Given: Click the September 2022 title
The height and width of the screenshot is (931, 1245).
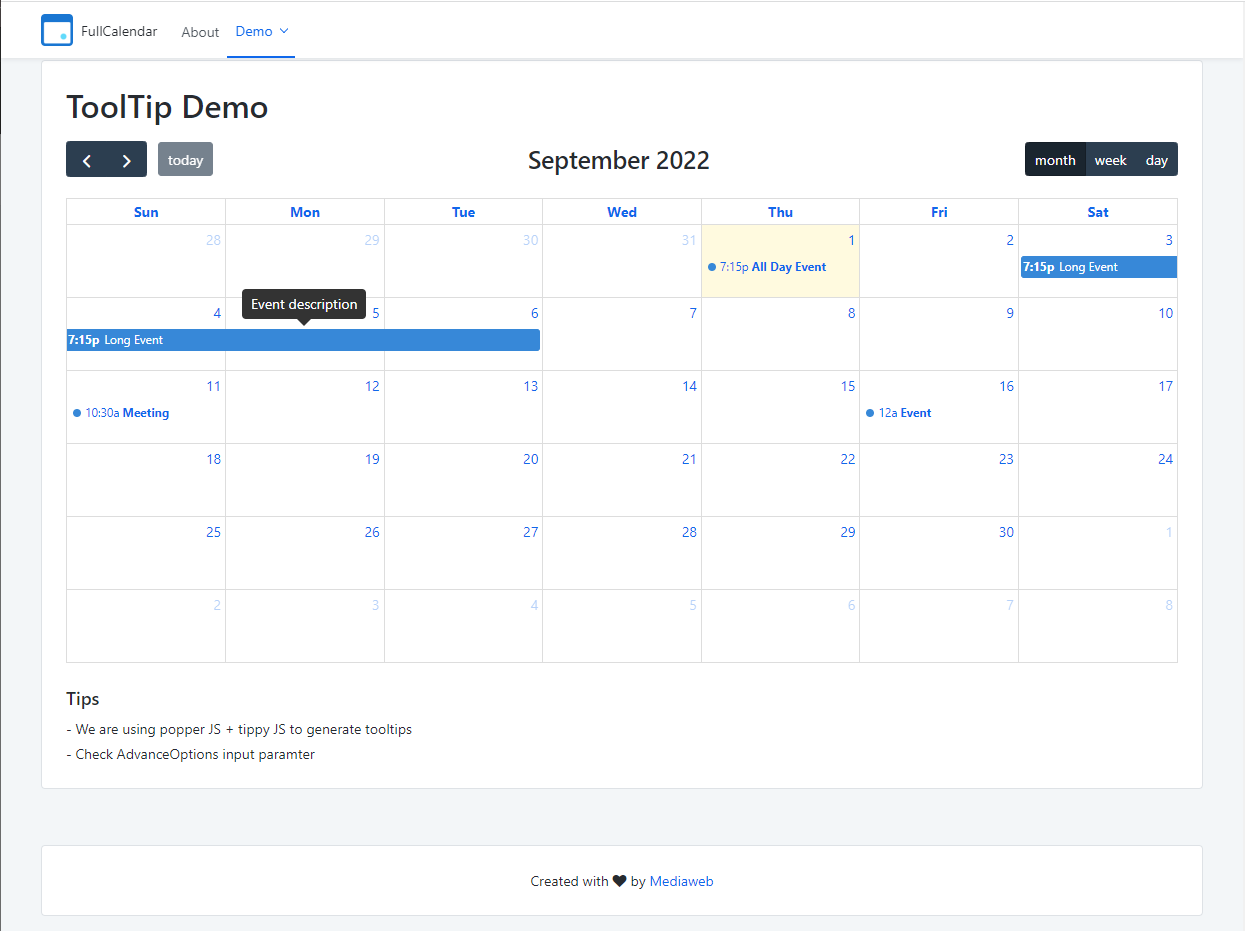Looking at the screenshot, I should click(619, 160).
